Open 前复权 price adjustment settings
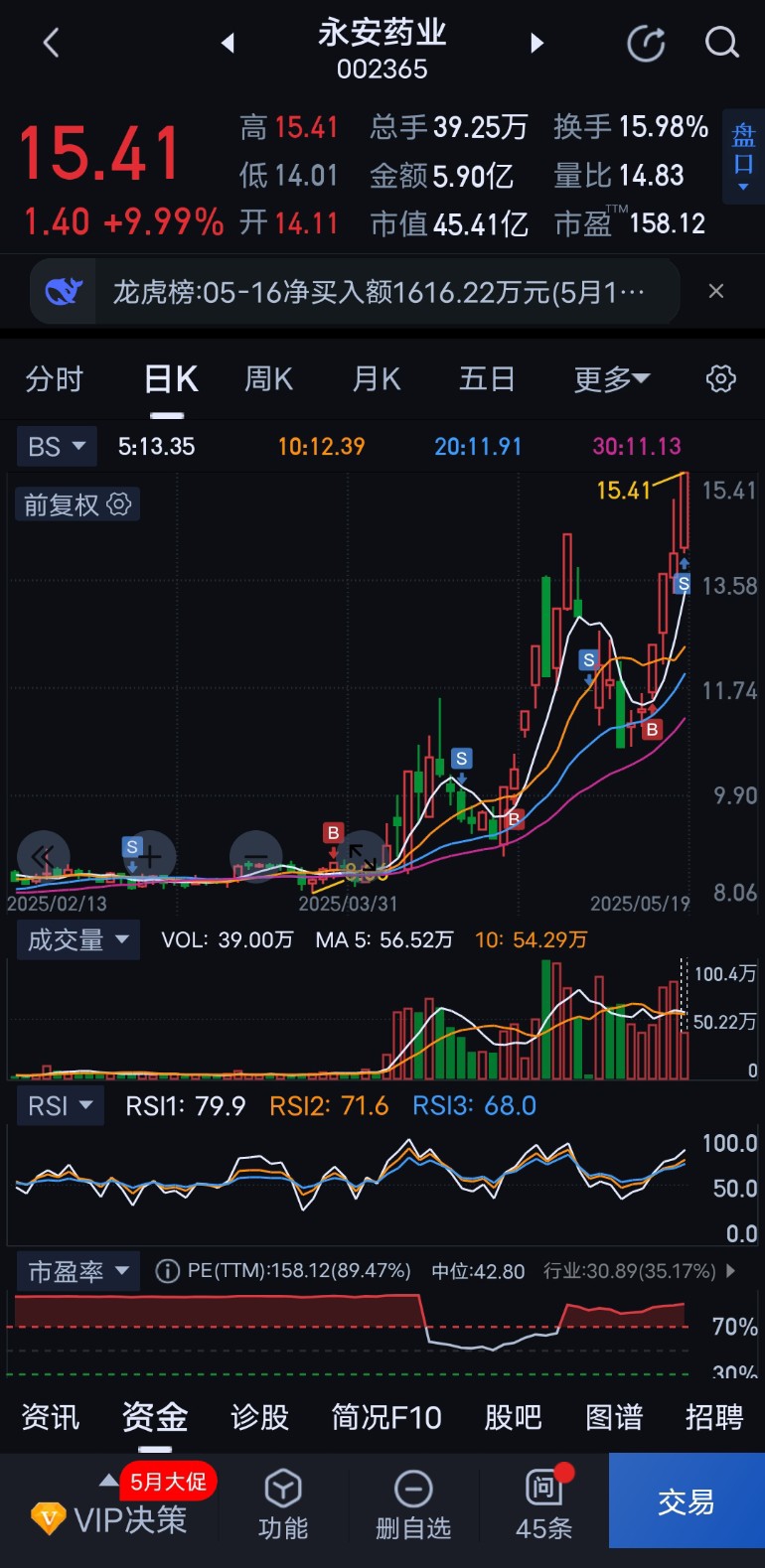 [77, 504]
